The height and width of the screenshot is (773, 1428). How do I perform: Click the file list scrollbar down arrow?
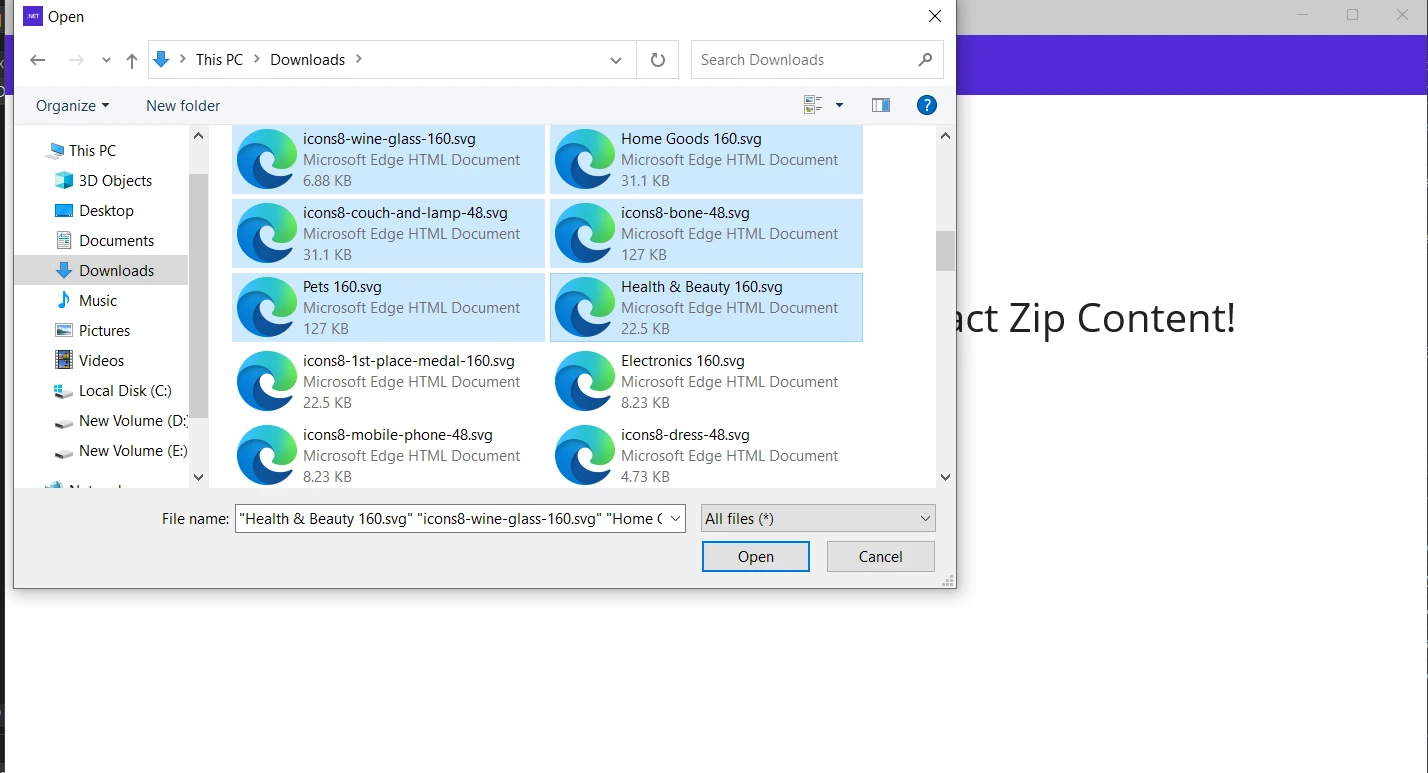pyautogui.click(x=945, y=478)
